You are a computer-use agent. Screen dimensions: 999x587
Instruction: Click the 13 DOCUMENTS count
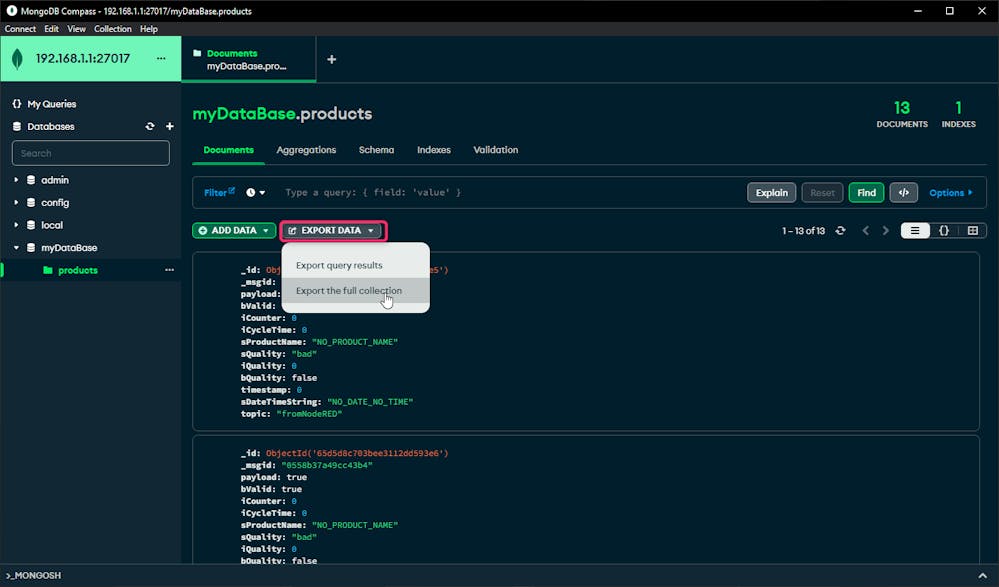click(902, 115)
